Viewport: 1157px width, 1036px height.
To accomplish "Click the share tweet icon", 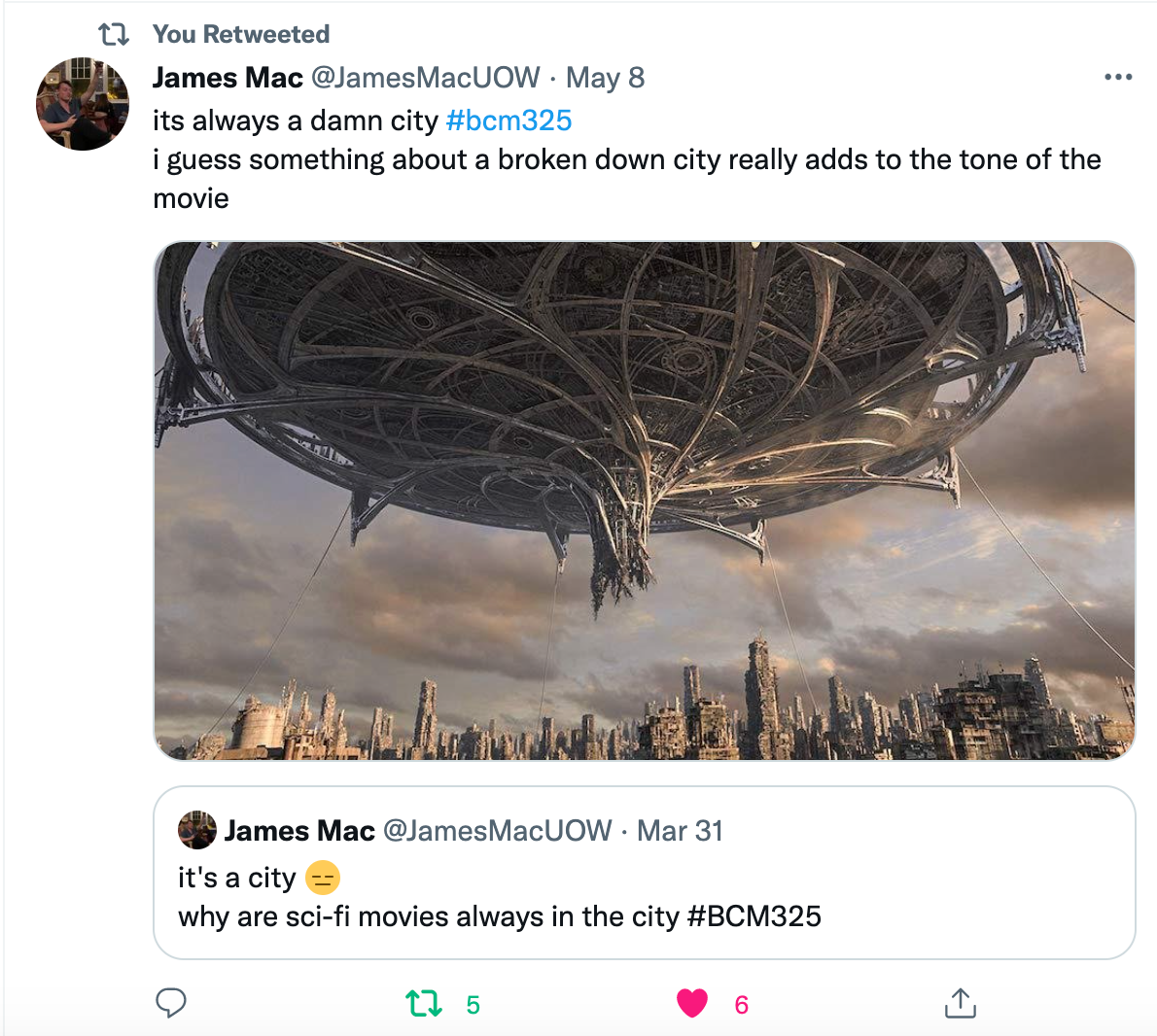I will pyautogui.click(x=960, y=1003).
